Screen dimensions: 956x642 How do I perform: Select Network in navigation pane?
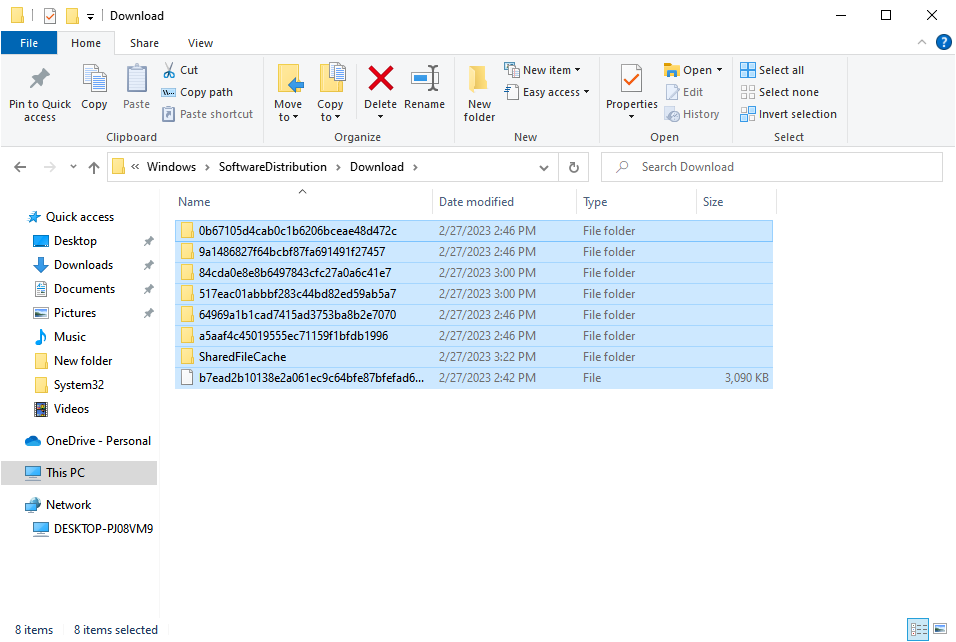pos(68,505)
